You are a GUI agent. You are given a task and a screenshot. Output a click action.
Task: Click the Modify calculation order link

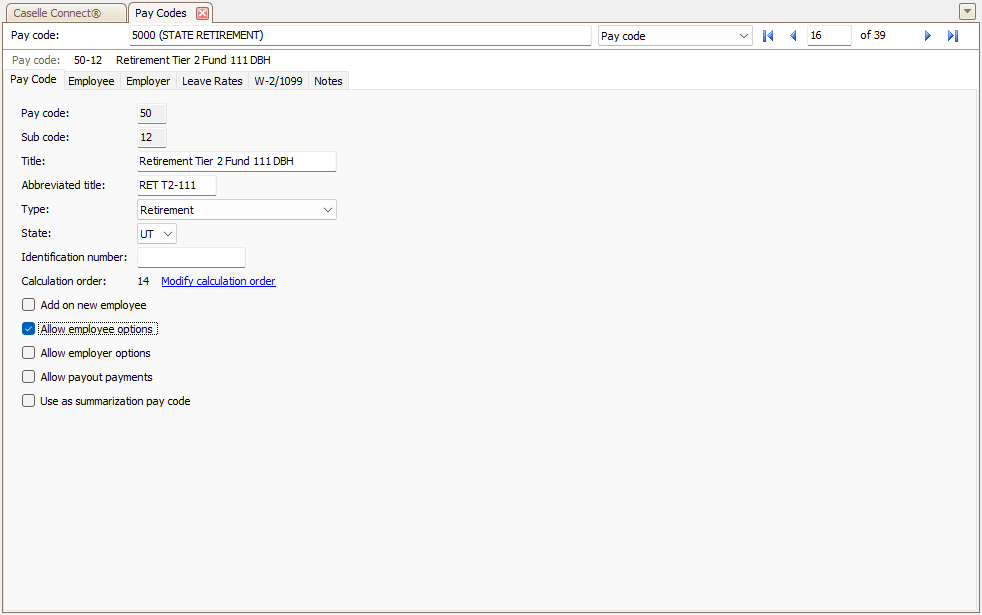pos(218,281)
